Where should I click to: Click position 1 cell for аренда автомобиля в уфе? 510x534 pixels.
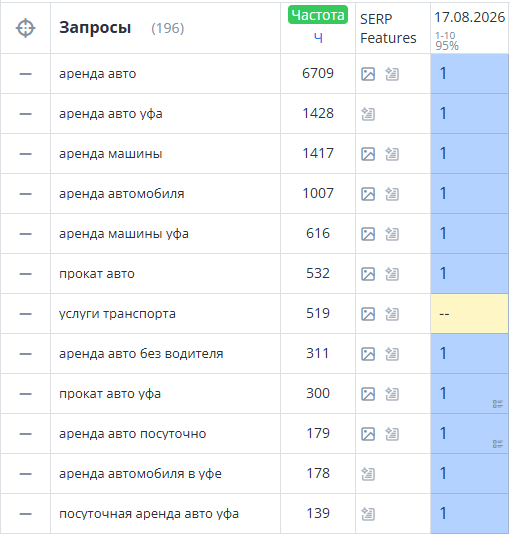(x=469, y=473)
